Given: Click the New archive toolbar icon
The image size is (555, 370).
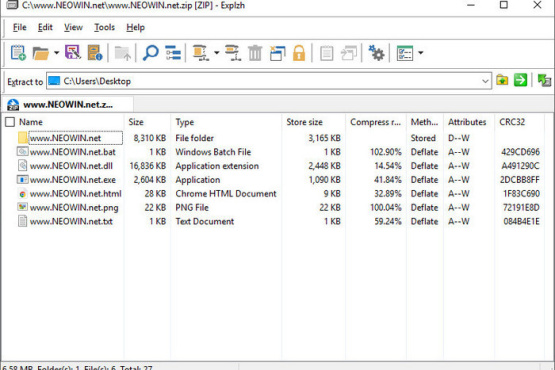Looking at the screenshot, I should (18, 53).
